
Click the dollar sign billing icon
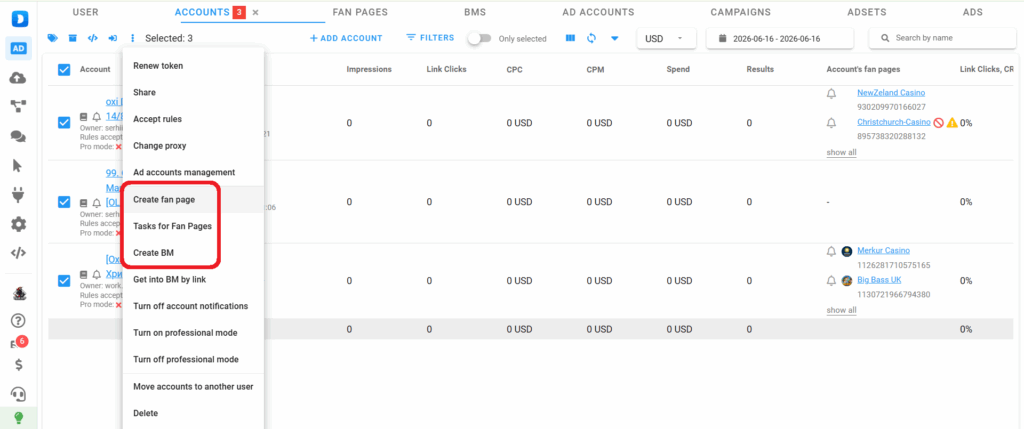tap(18, 365)
